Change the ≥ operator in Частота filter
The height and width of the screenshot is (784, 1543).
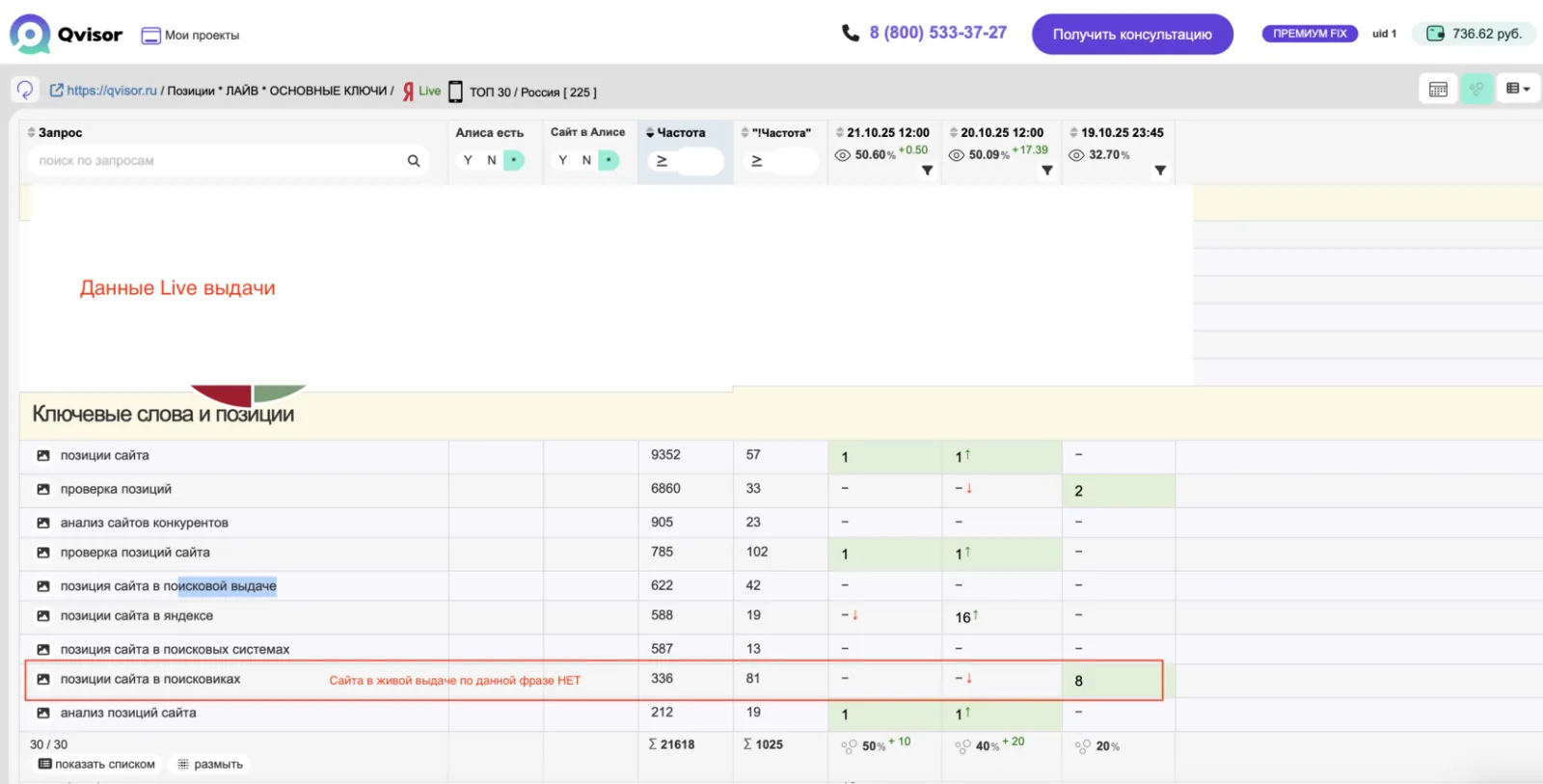[x=662, y=161]
